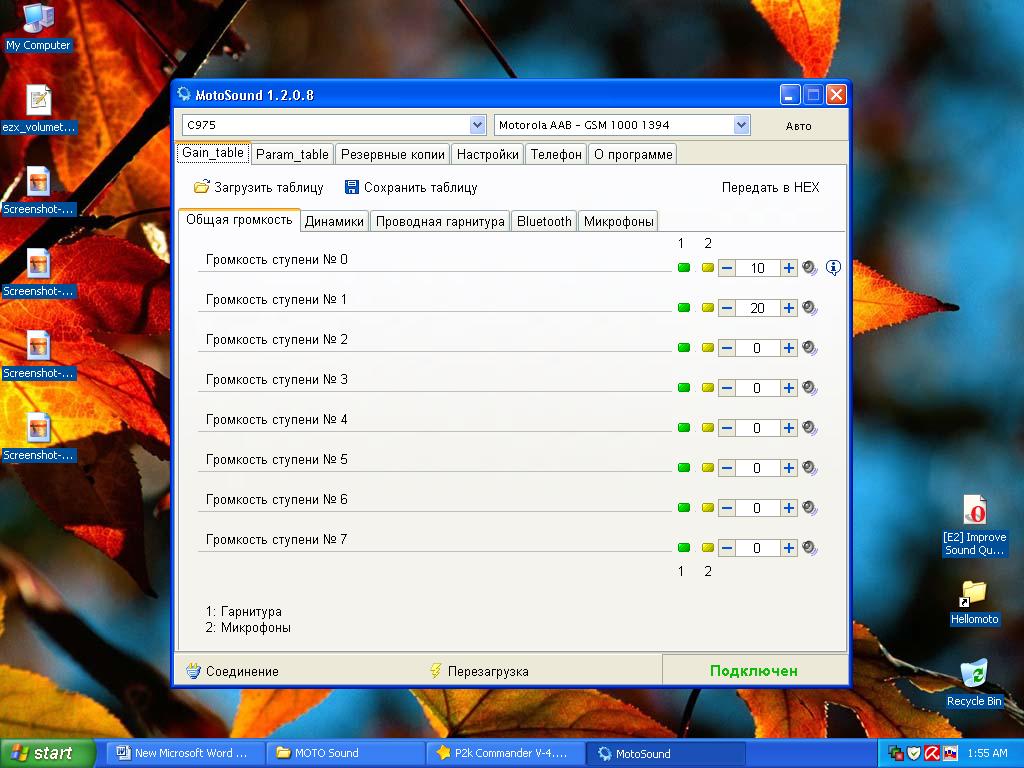
Task: Click the Перезагрузка button
Action: (x=479, y=671)
